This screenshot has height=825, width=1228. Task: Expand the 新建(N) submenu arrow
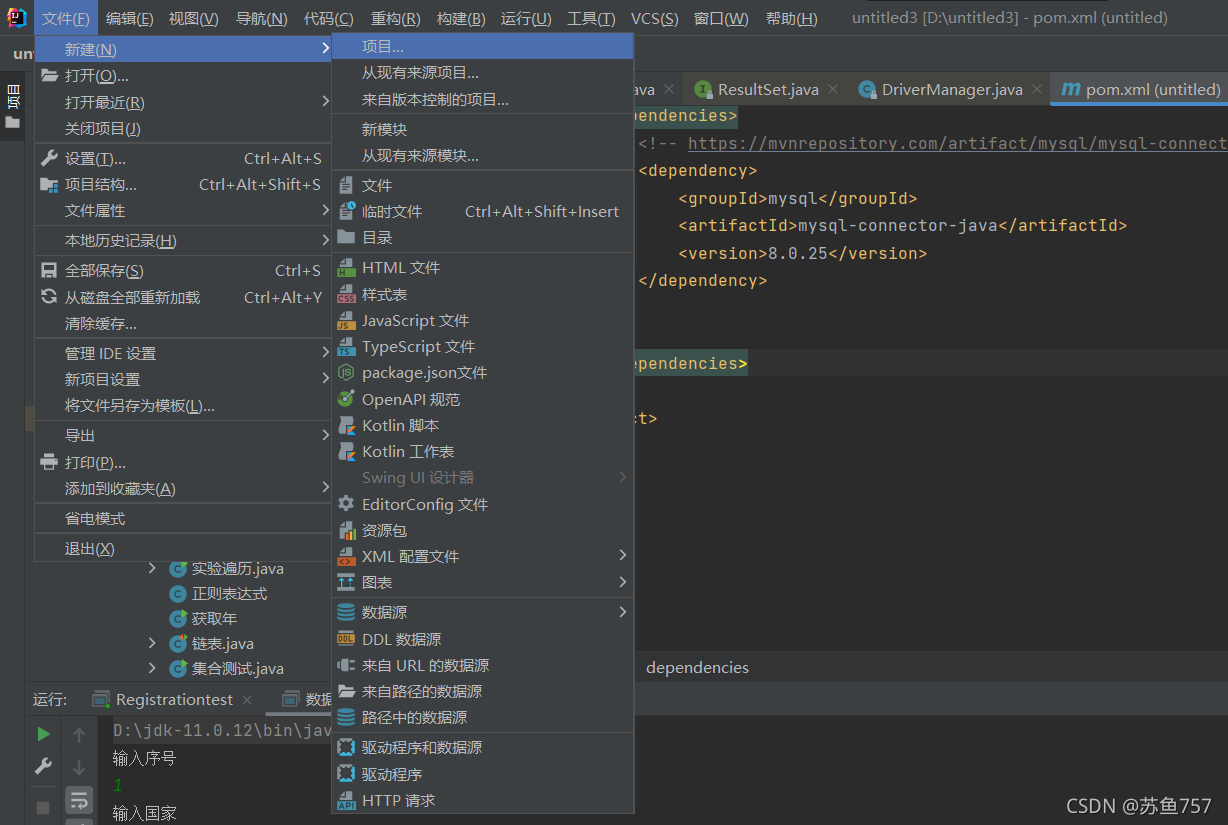[x=325, y=49]
